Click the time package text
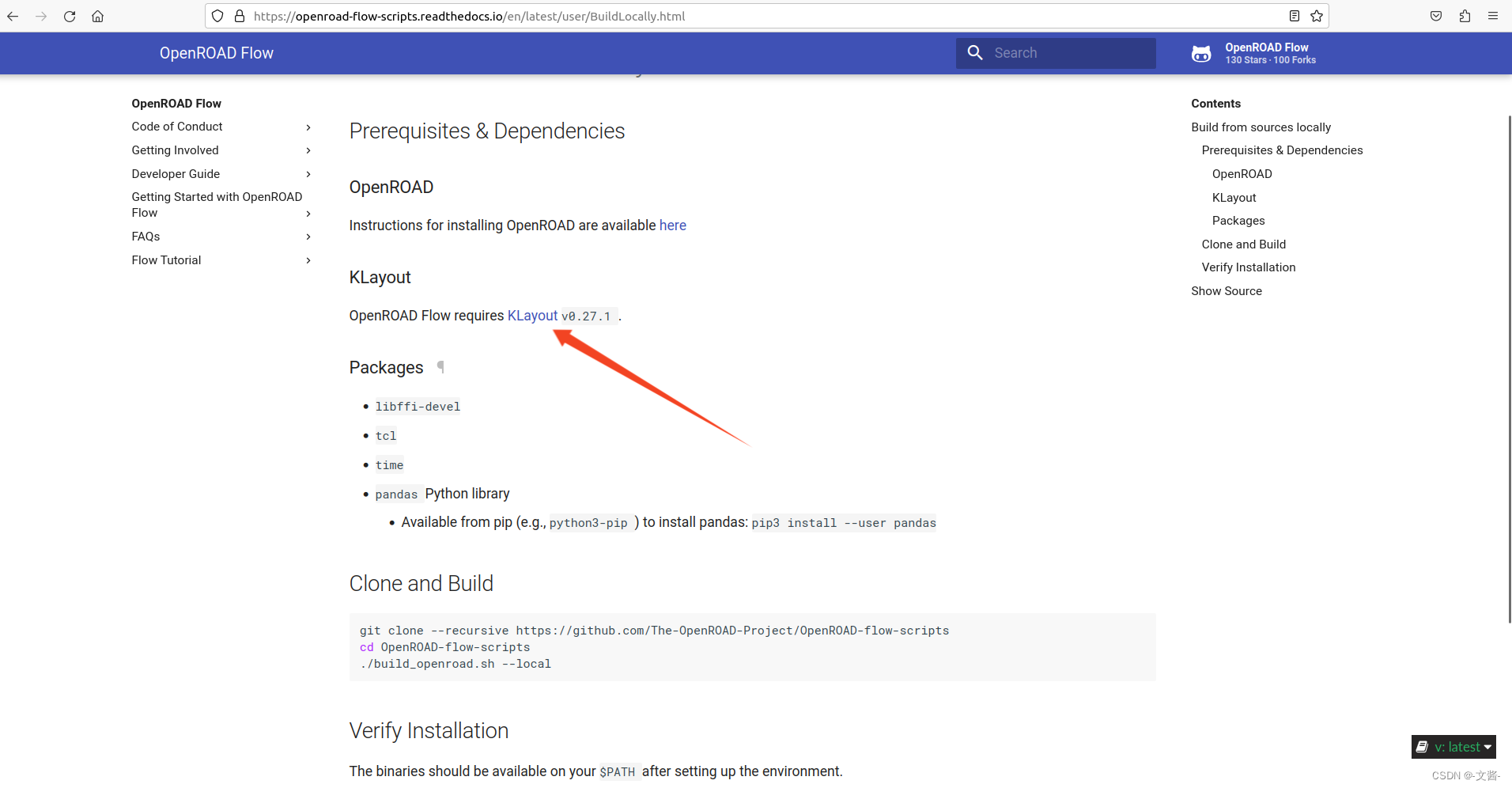 (x=389, y=465)
